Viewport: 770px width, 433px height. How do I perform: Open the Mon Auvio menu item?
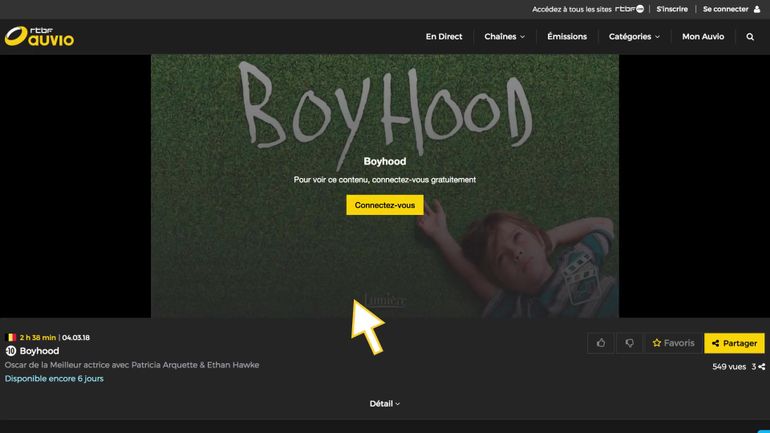click(703, 37)
